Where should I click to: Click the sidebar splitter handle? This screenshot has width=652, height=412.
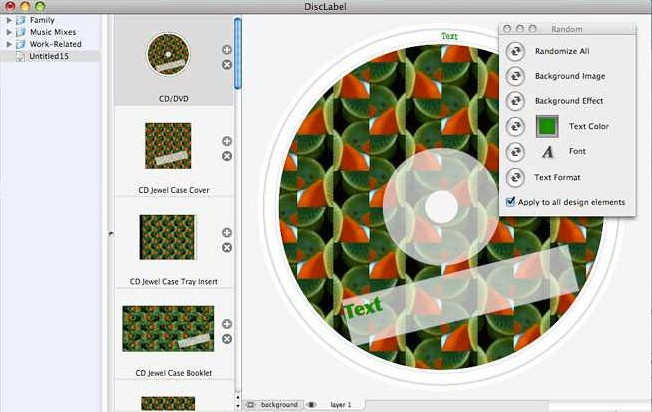tap(111, 234)
